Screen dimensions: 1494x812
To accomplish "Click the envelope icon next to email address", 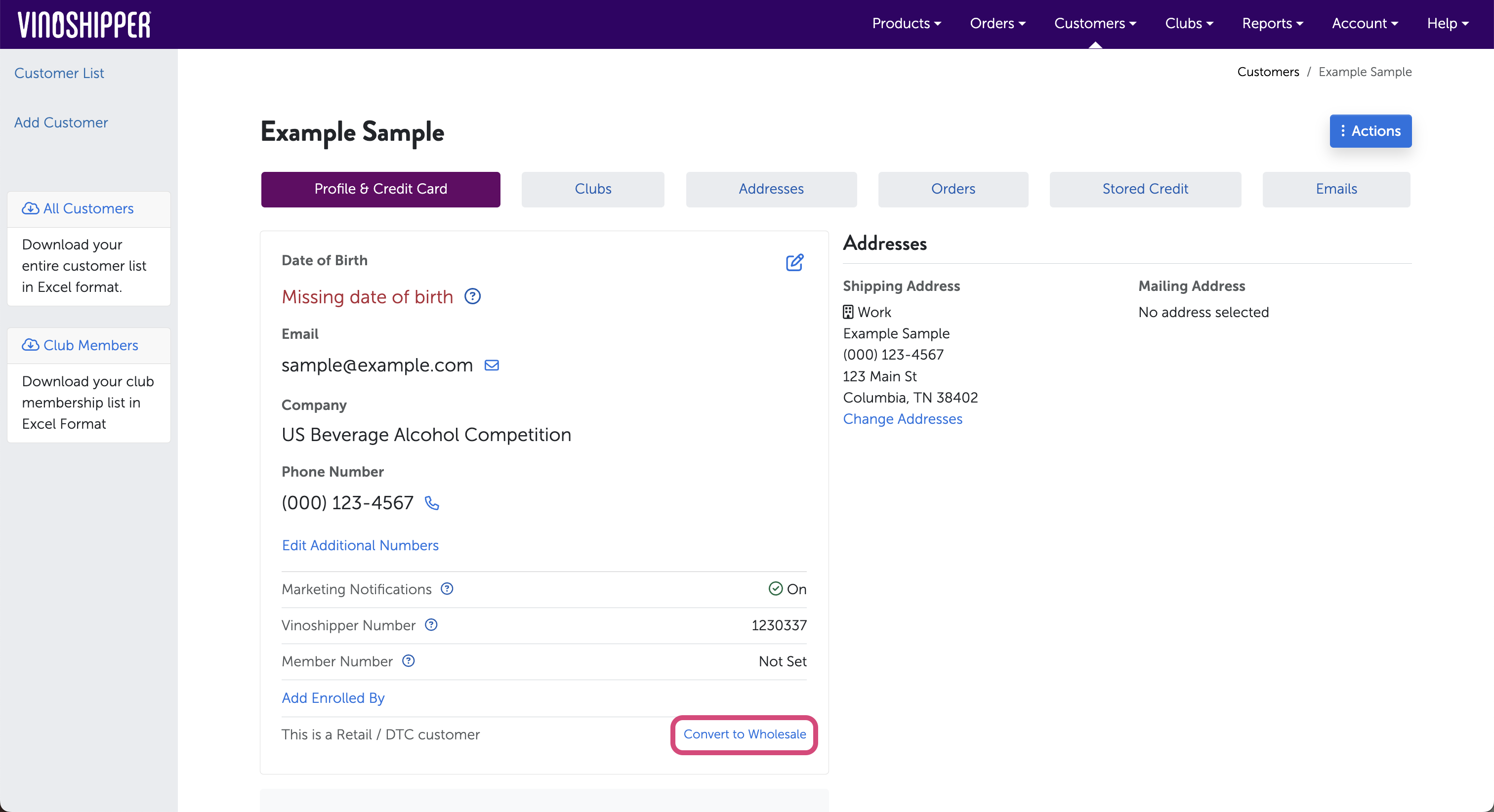I will (x=492, y=365).
